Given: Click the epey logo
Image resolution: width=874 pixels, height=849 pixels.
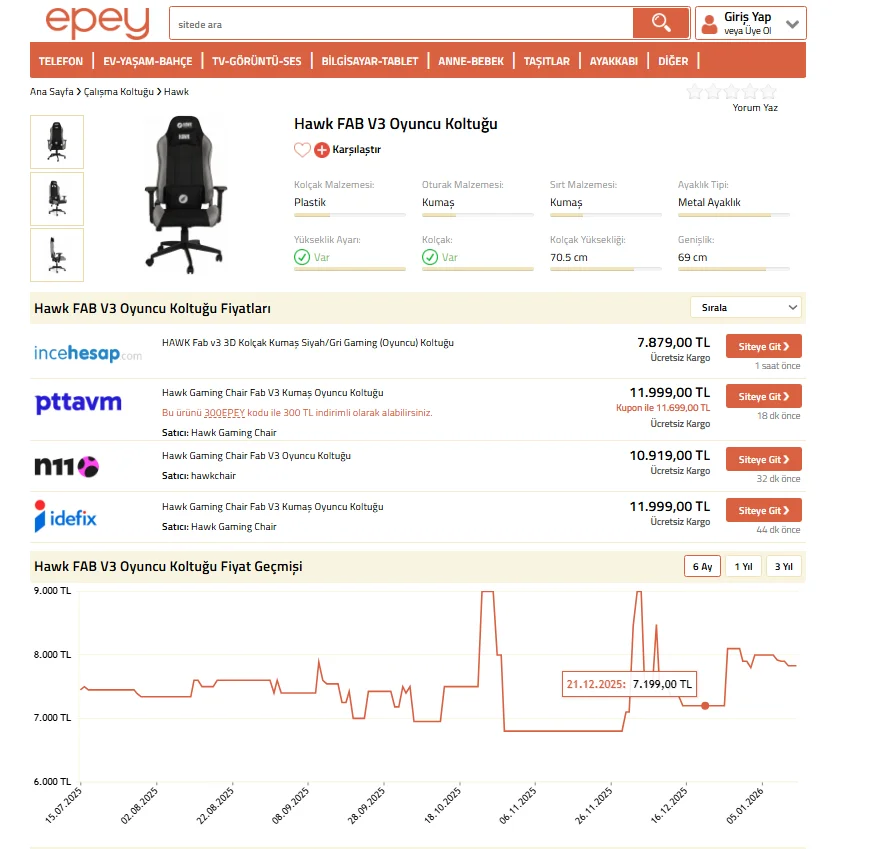Looking at the screenshot, I should point(98,23).
